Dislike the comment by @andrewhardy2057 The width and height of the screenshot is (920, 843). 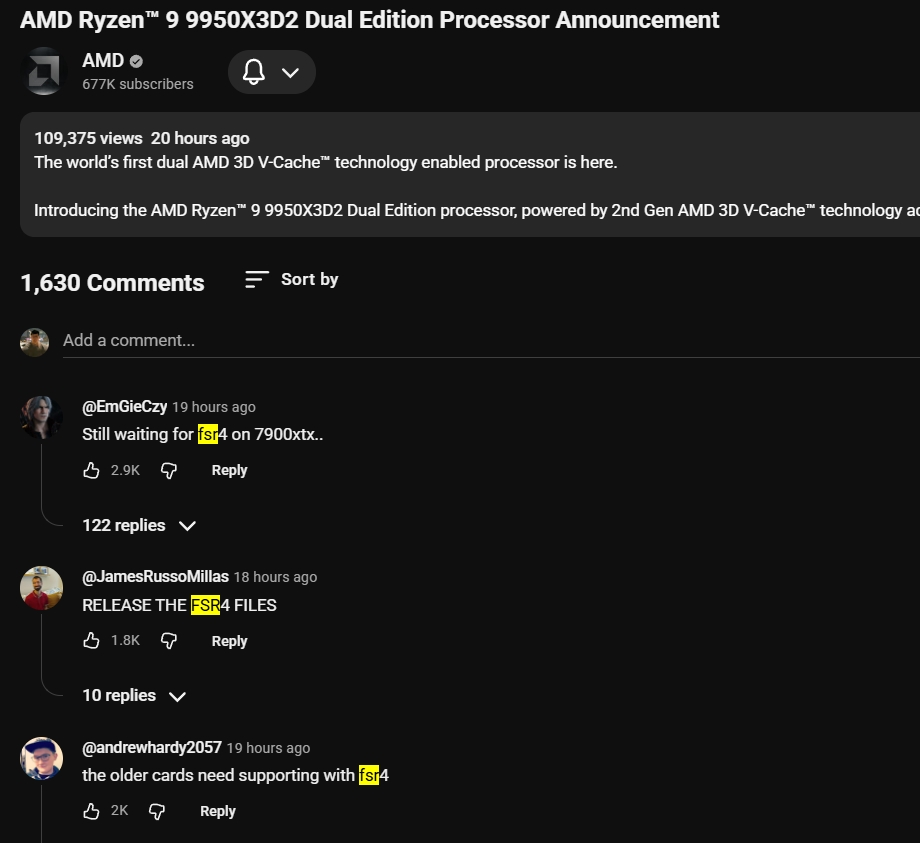tap(157, 811)
